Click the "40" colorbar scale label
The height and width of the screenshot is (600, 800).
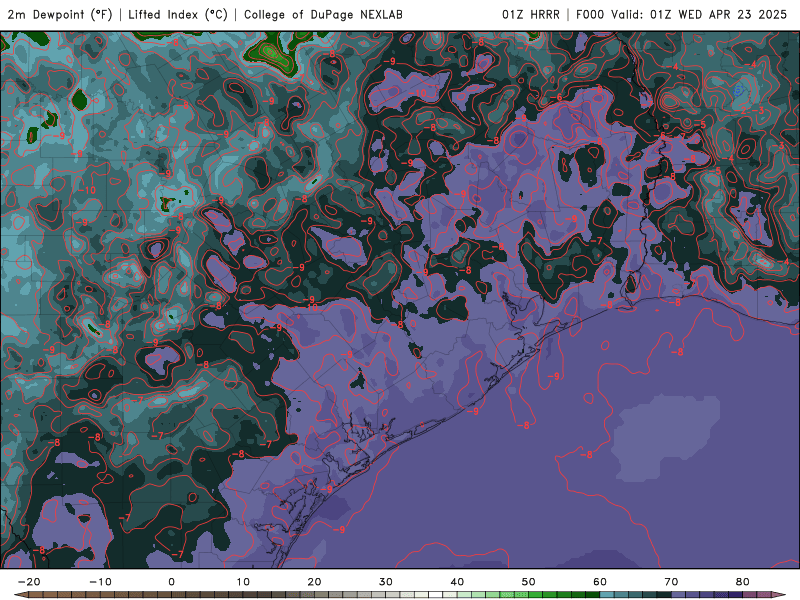457,582
